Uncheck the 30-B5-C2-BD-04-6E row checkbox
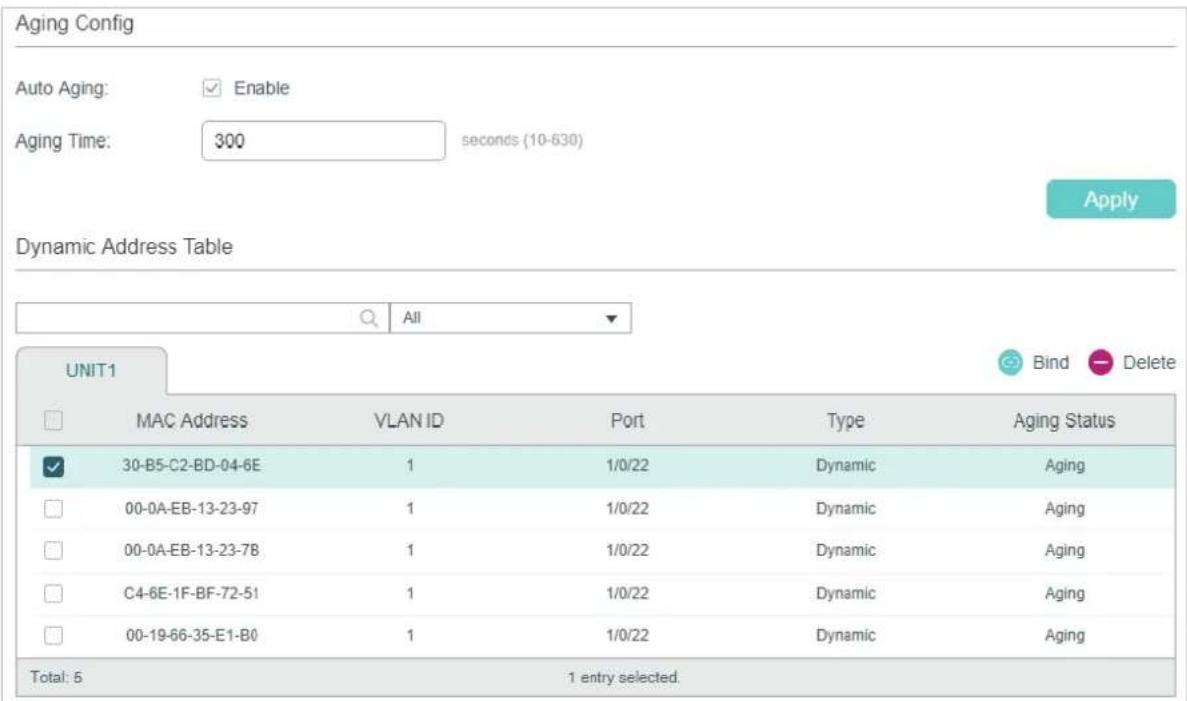This screenshot has width=1187, height=701. 53,466
